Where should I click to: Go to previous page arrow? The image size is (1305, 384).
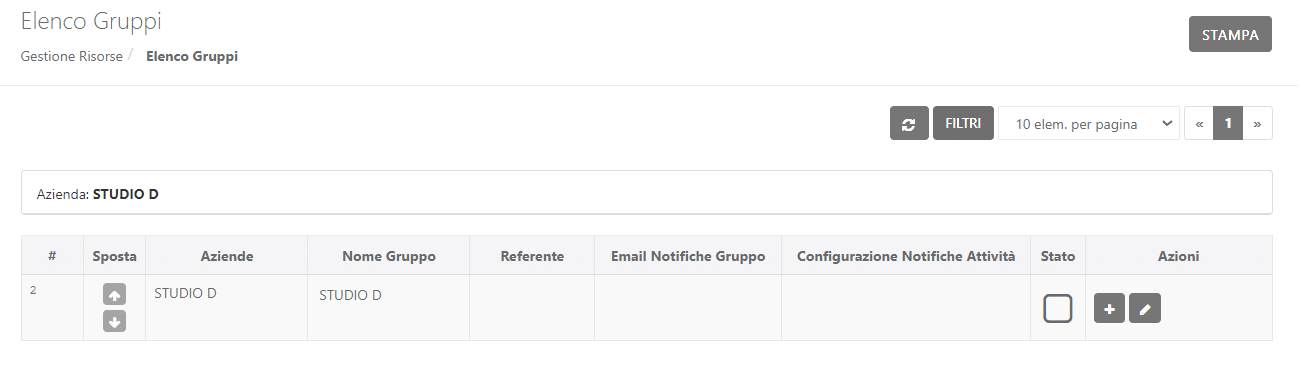pyautogui.click(x=1199, y=124)
